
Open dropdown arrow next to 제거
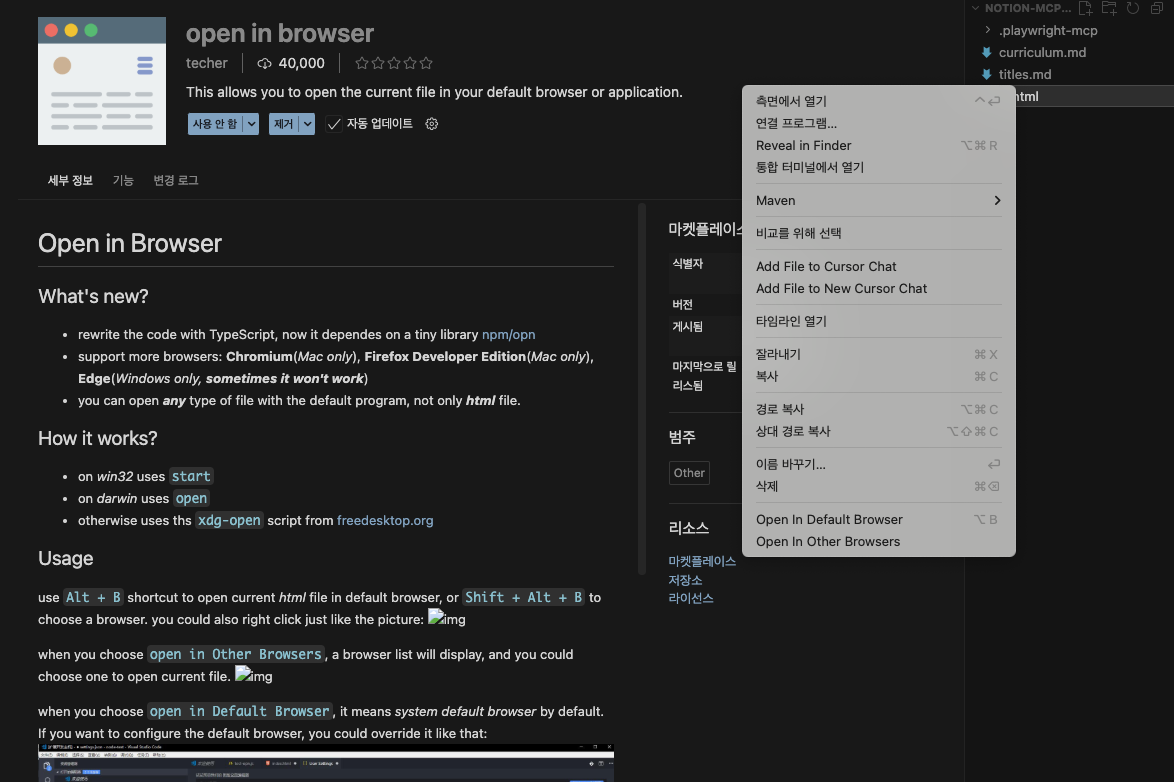[x=307, y=124]
